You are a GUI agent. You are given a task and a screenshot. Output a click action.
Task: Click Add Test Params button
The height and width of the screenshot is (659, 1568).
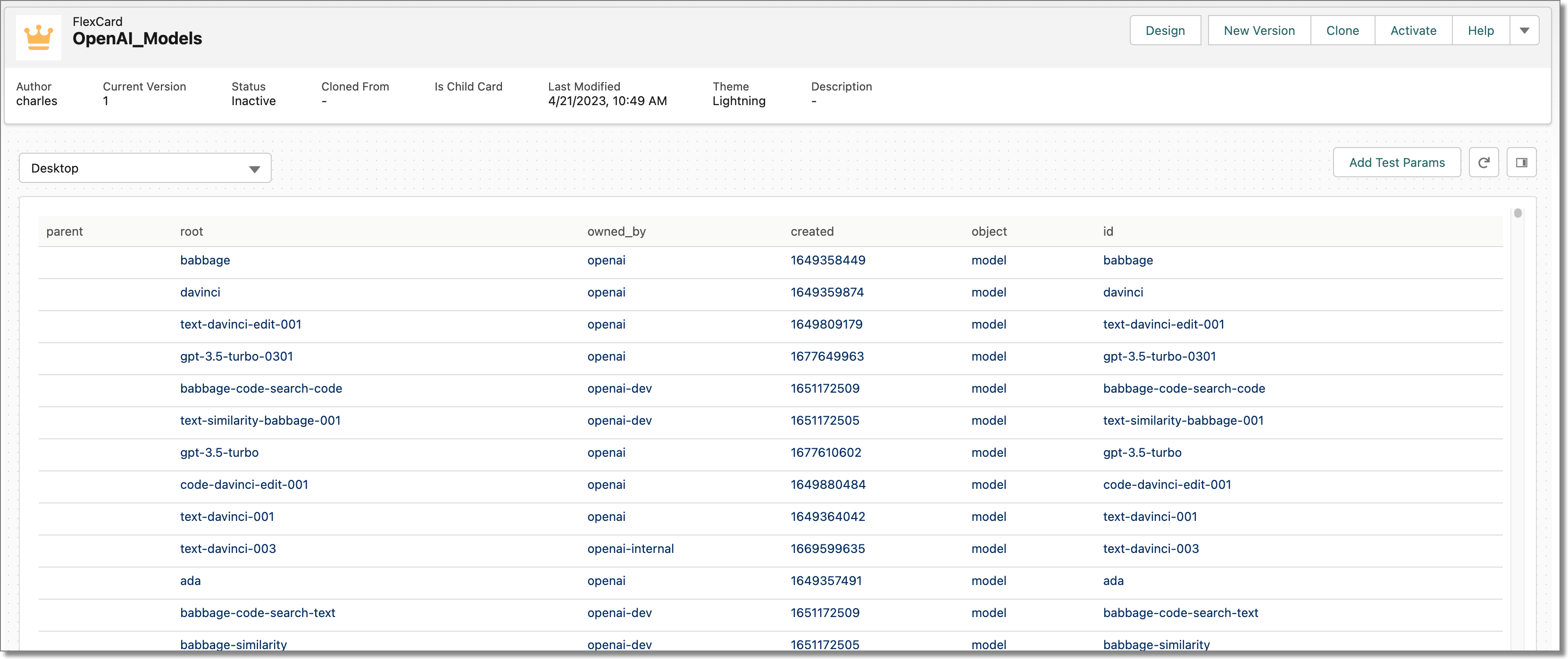point(1396,163)
